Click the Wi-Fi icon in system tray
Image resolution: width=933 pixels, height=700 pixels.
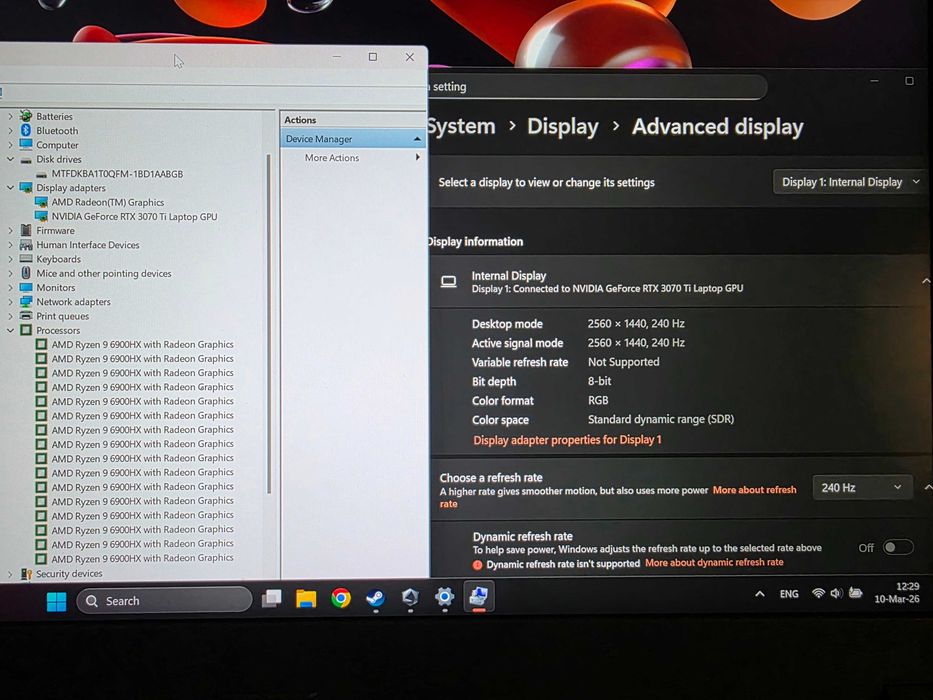pyautogui.click(x=819, y=593)
